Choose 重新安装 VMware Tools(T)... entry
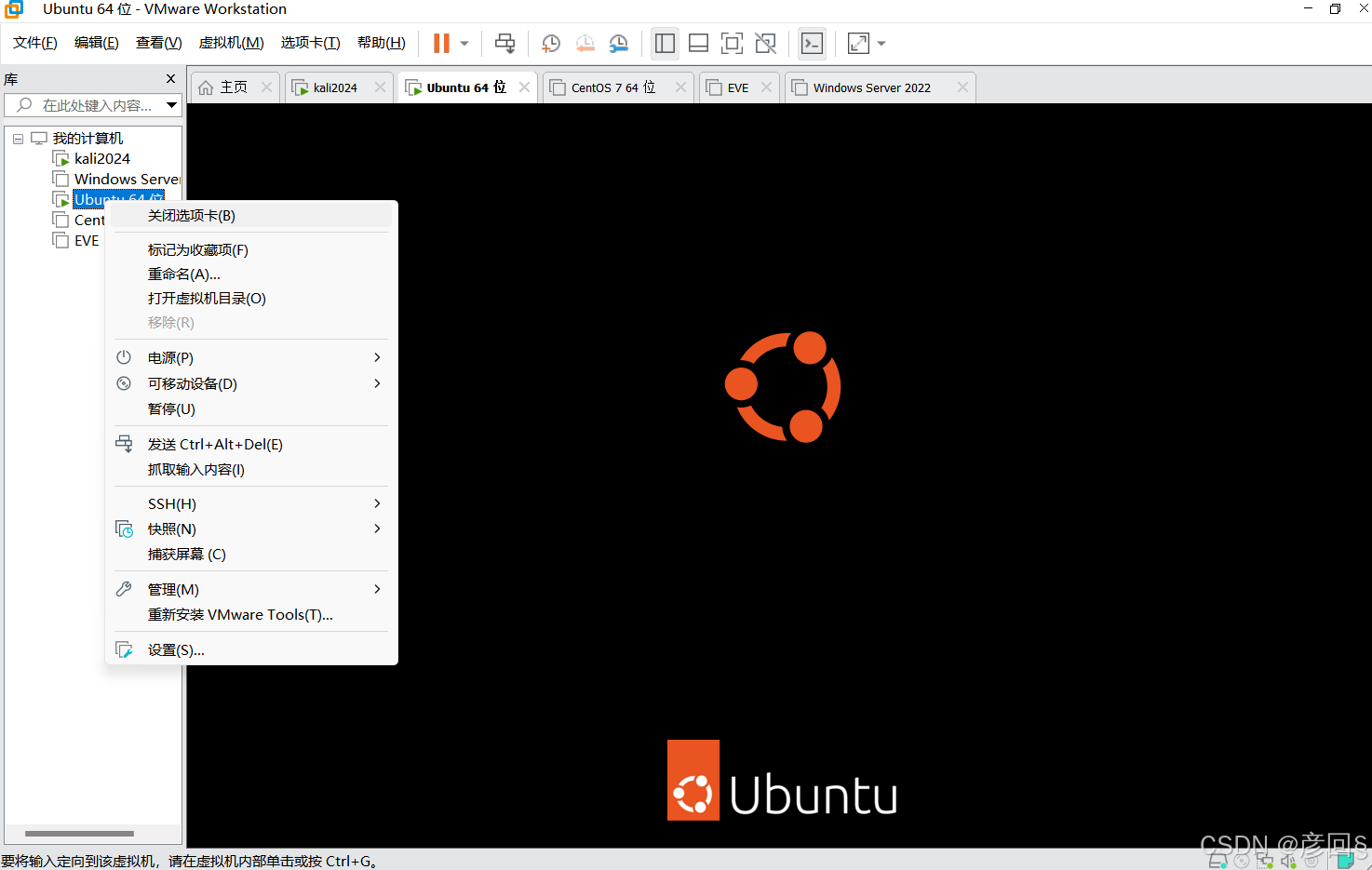This screenshot has width=1372, height=870. point(250,615)
